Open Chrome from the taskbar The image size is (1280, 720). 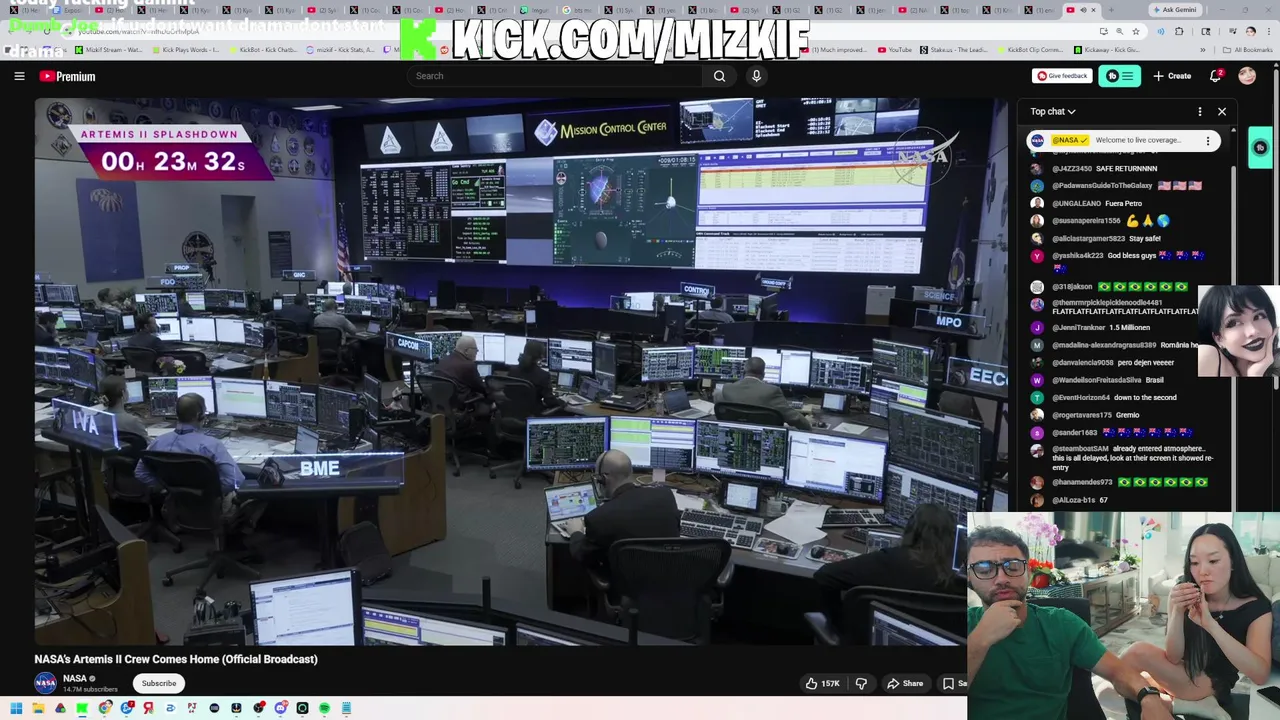[104, 708]
